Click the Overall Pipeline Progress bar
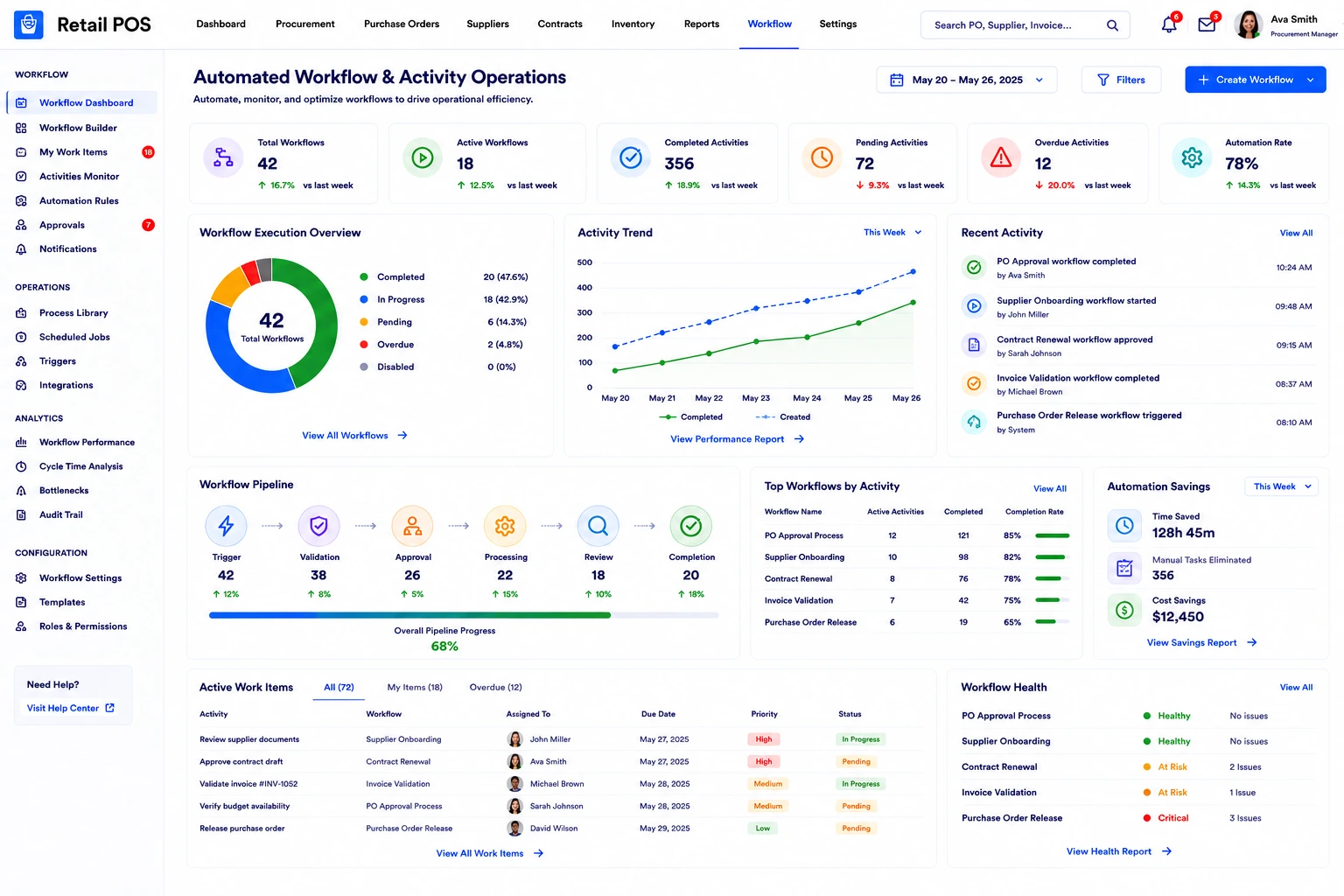Image resolution: width=1344 pixels, height=896 pixels. tap(464, 615)
